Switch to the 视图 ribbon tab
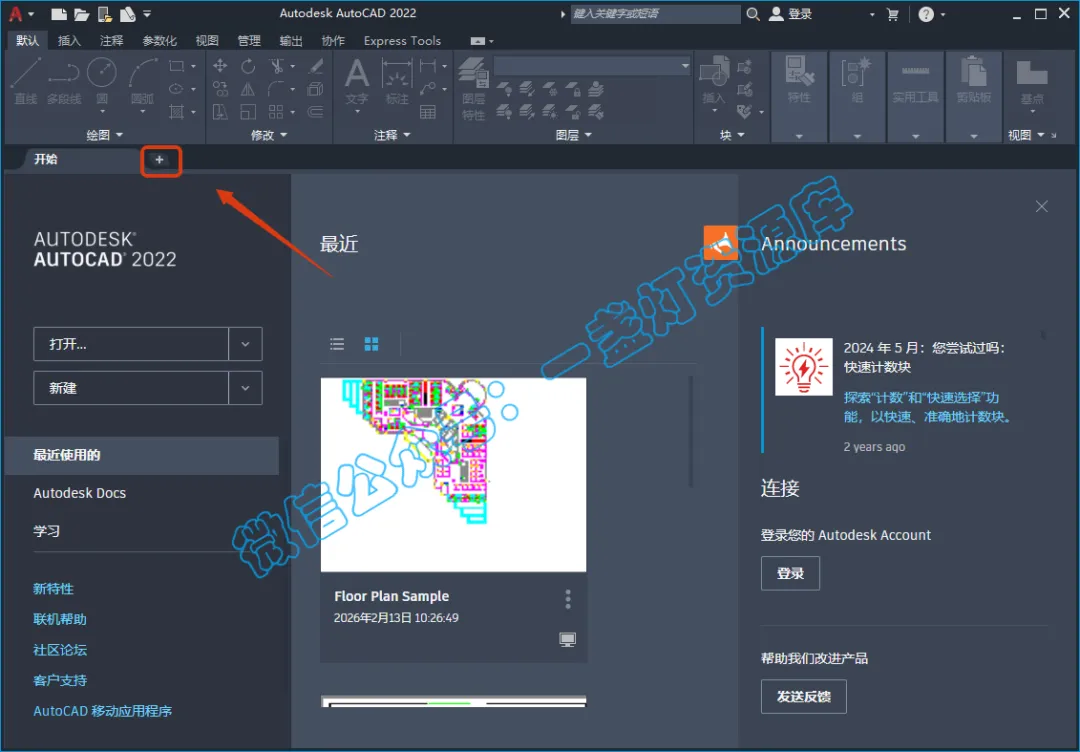 coord(207,41)
